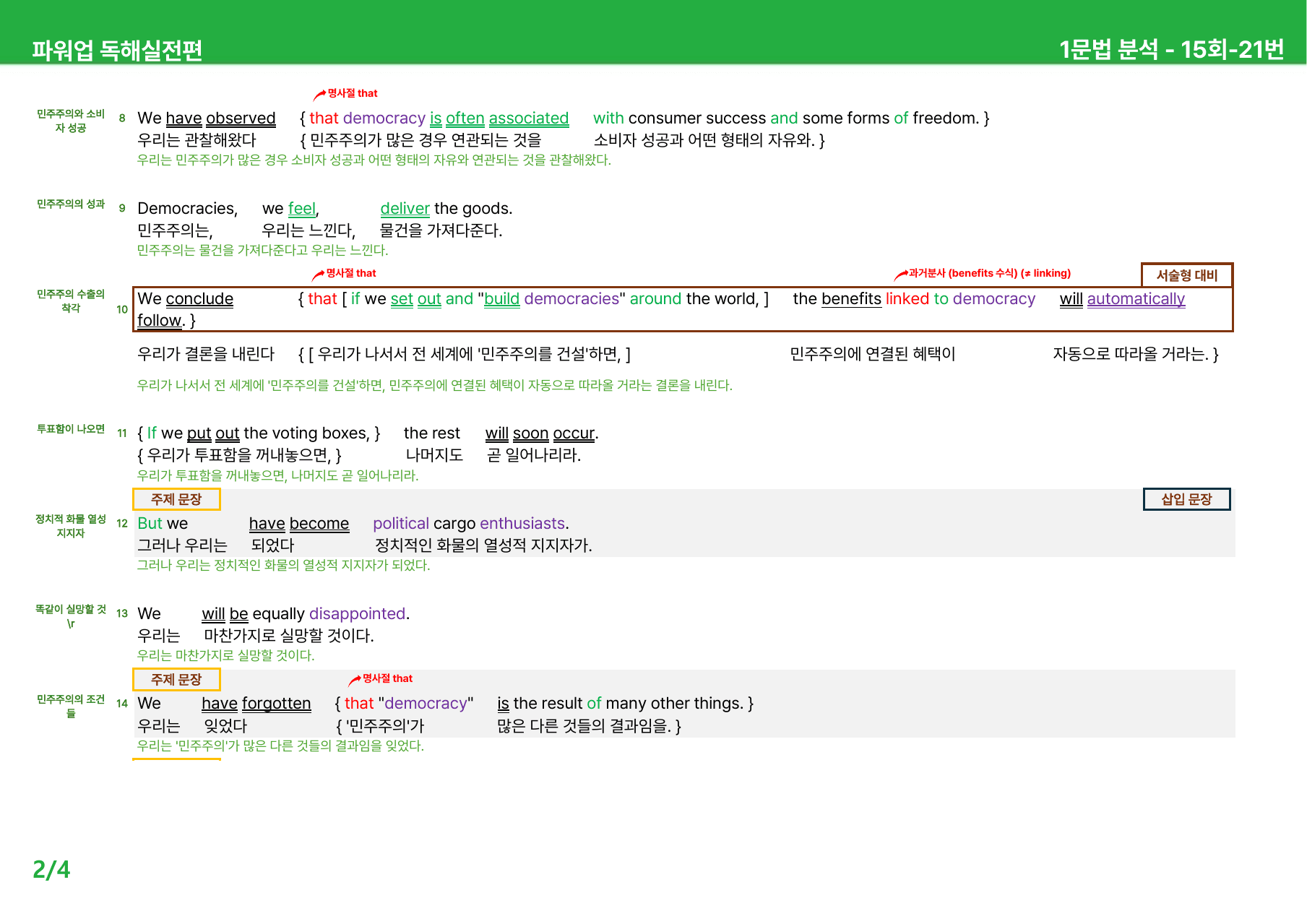This screenshot has height=924, width=1307.
Task: Click the phrase 'is often associated'
Action: point(499,118)
